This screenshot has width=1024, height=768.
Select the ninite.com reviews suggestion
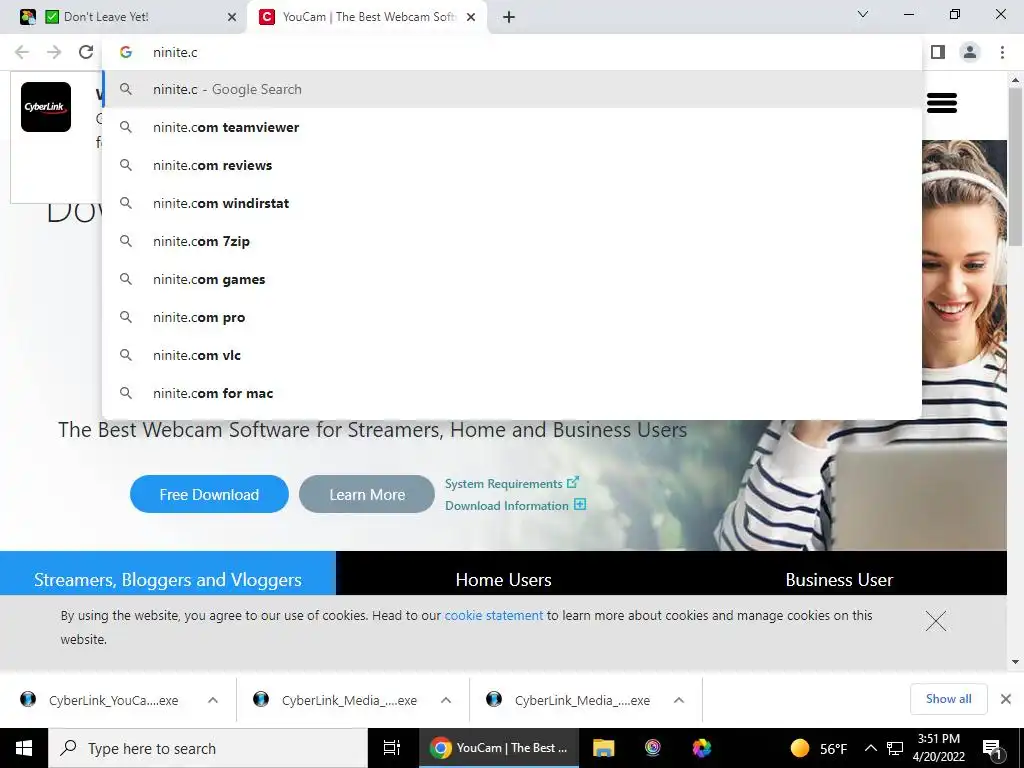click(x=512, y=165)
